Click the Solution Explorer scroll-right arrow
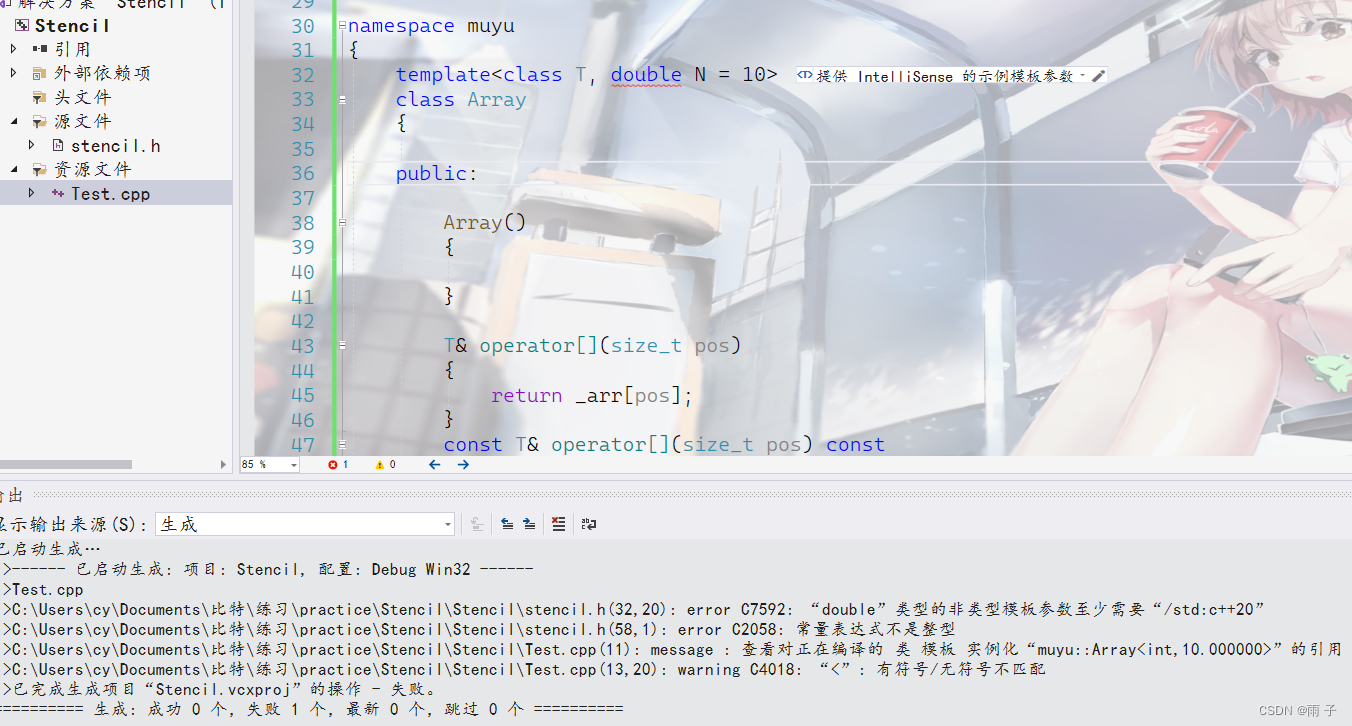The width and height of the screenshot is (1352, 726). pos(224,464)
